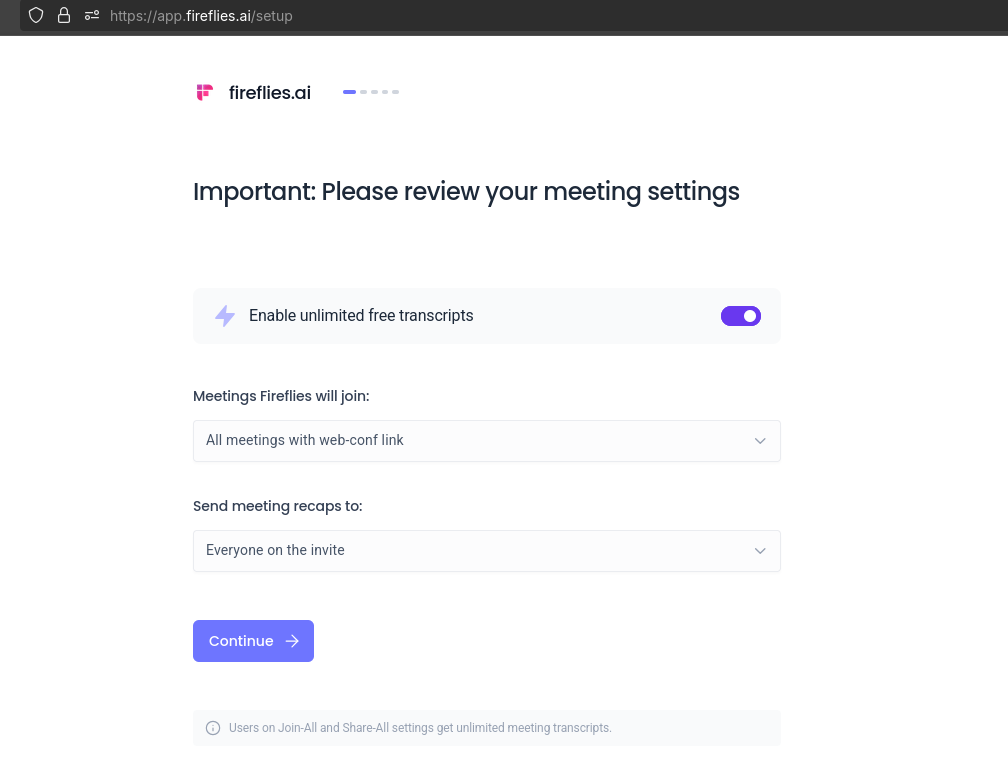Viewport: 1008px width, 758px height.
Task: Open the site permissions icon in address bar
Action: [92, 16]
